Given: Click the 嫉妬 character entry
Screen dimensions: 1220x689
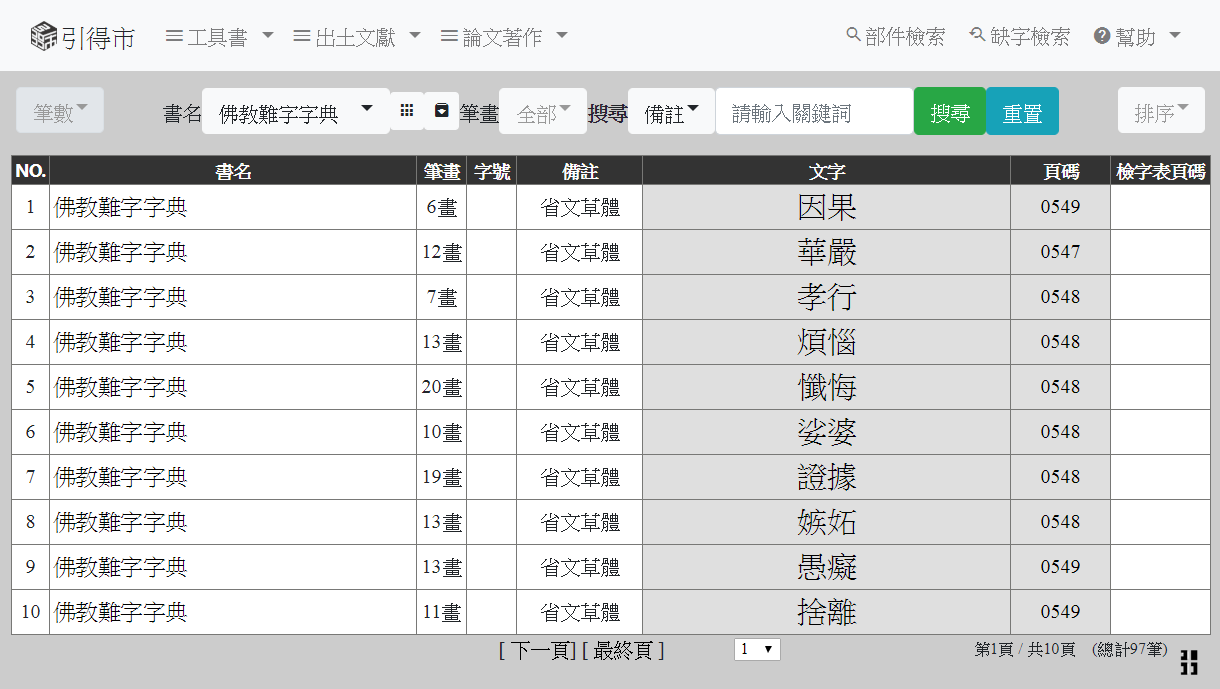Looking at the screenshot, I should (x=827, y=522).
